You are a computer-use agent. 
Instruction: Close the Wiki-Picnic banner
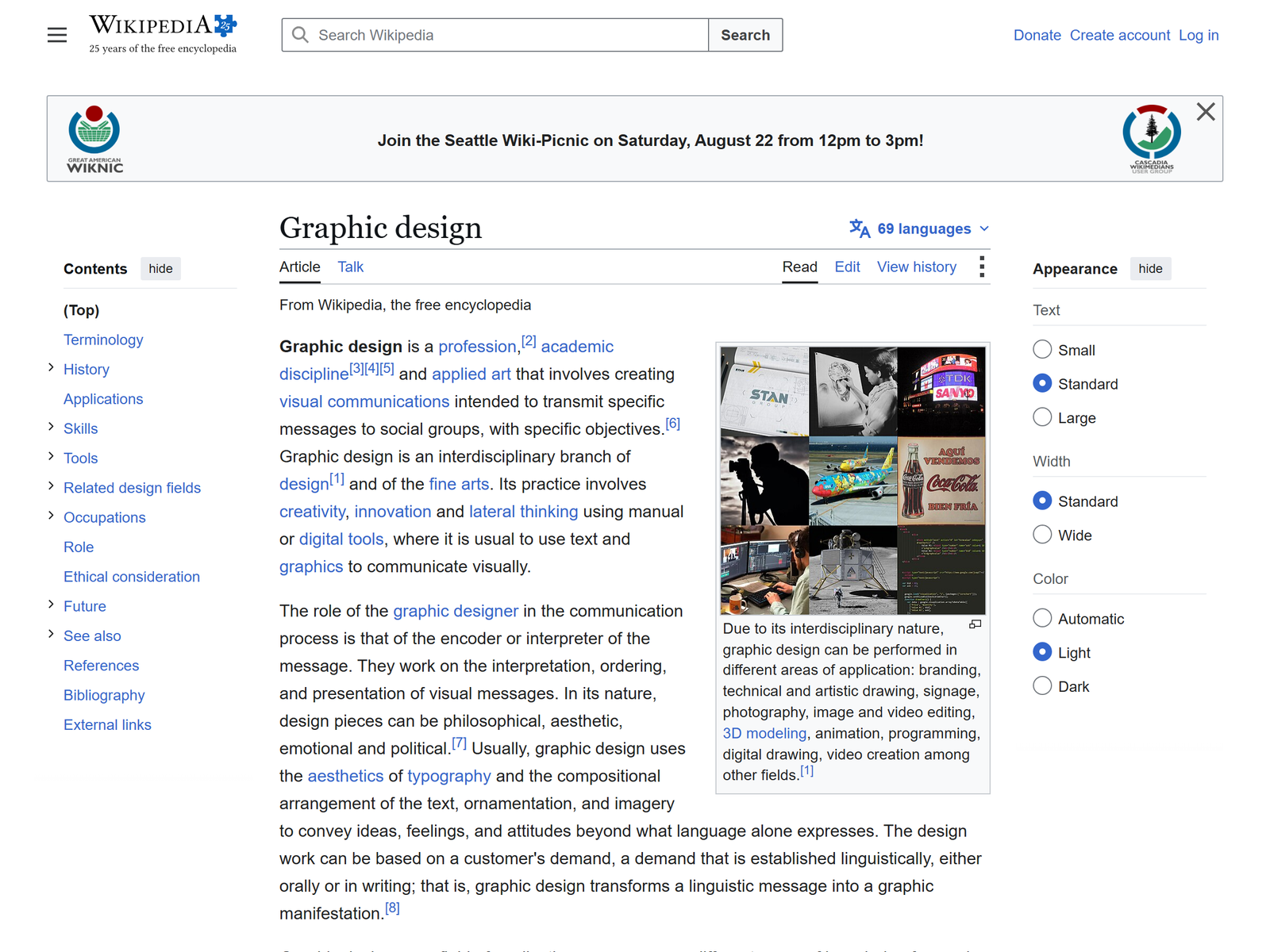(x=1206, y=112)
